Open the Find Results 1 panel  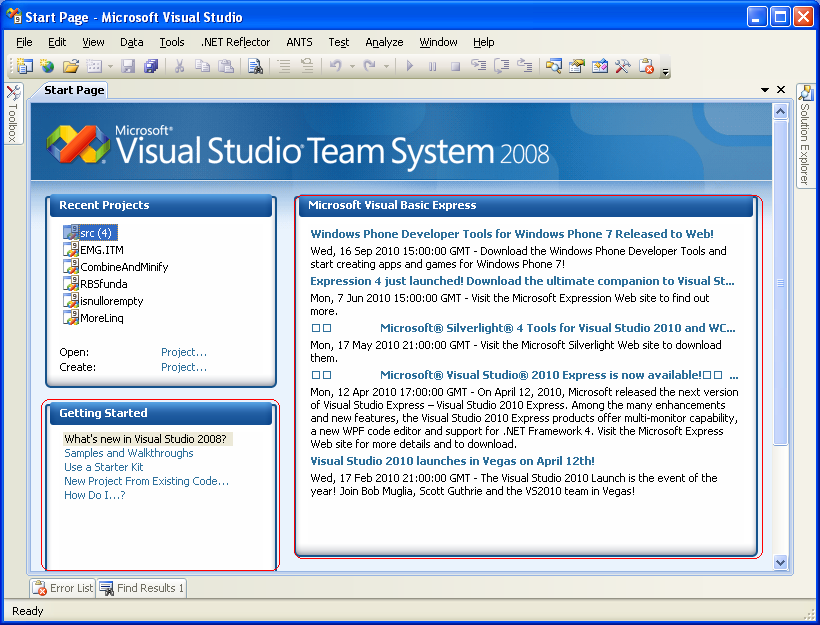click(142, 588)
